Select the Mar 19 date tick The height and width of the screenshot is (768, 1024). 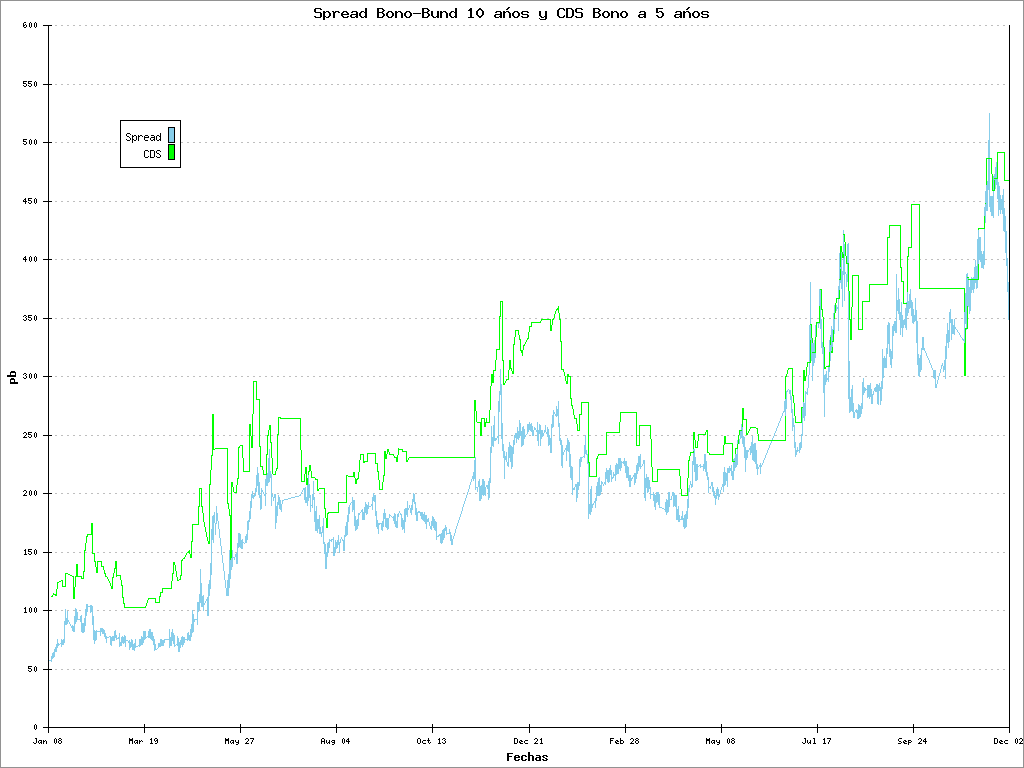(x=144, y=742)
